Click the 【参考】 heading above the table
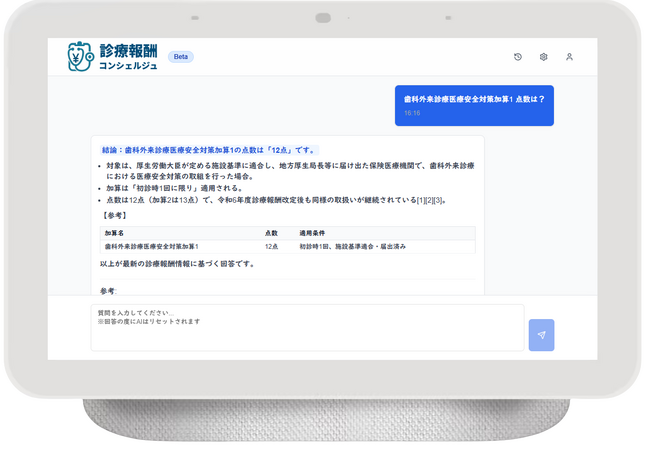The width and height of the screenshot is (650, 452). click(x=114, y=216)
